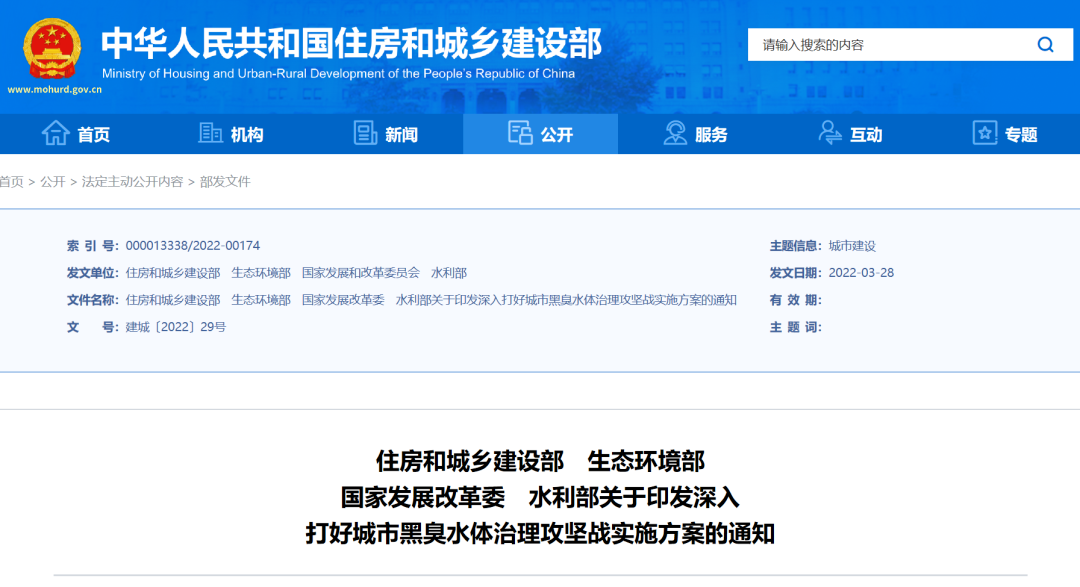Click the house icon beside 首页

pyautogui.click(x=55, y=133)
